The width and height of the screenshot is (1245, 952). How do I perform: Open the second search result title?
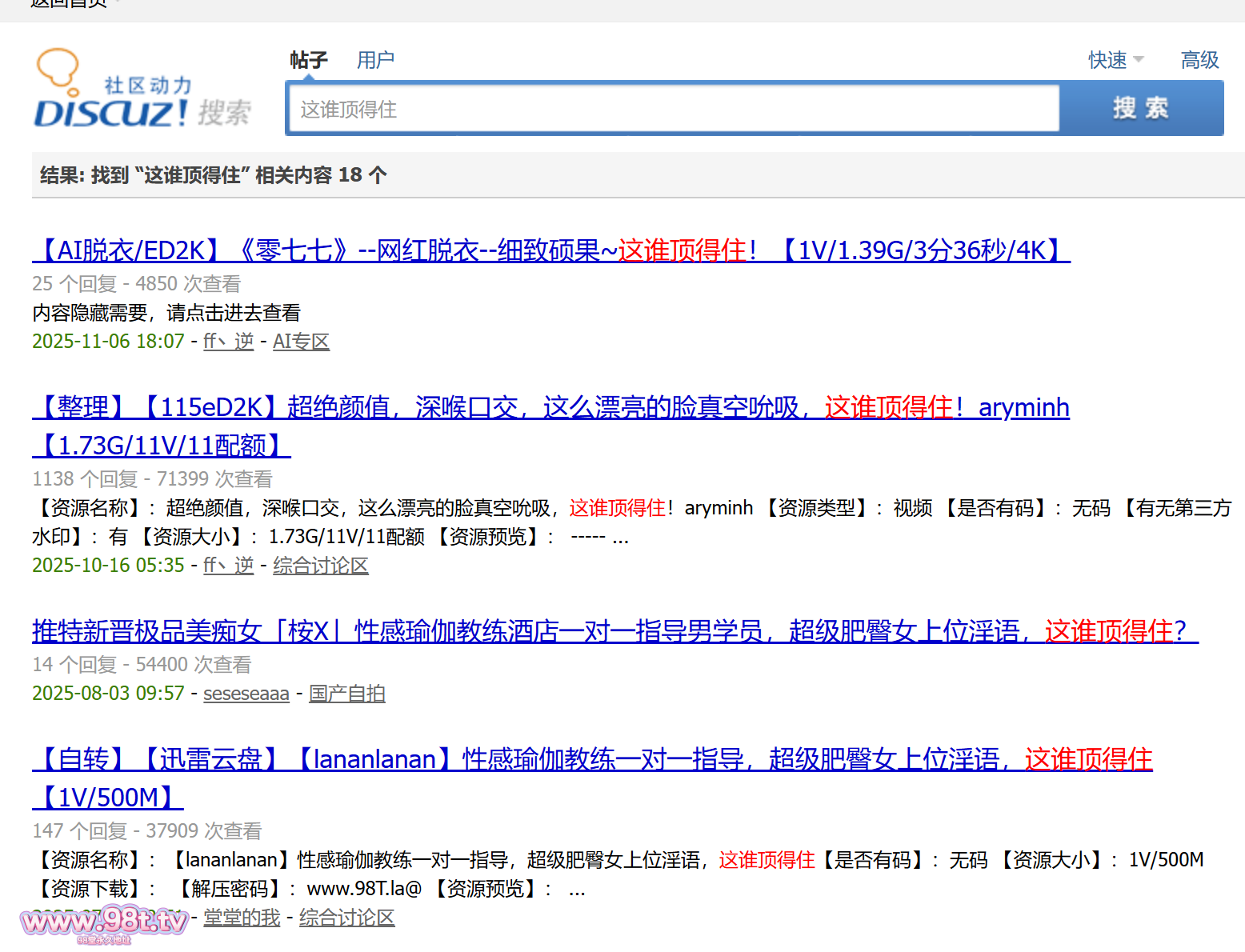(x=550, y=408)
